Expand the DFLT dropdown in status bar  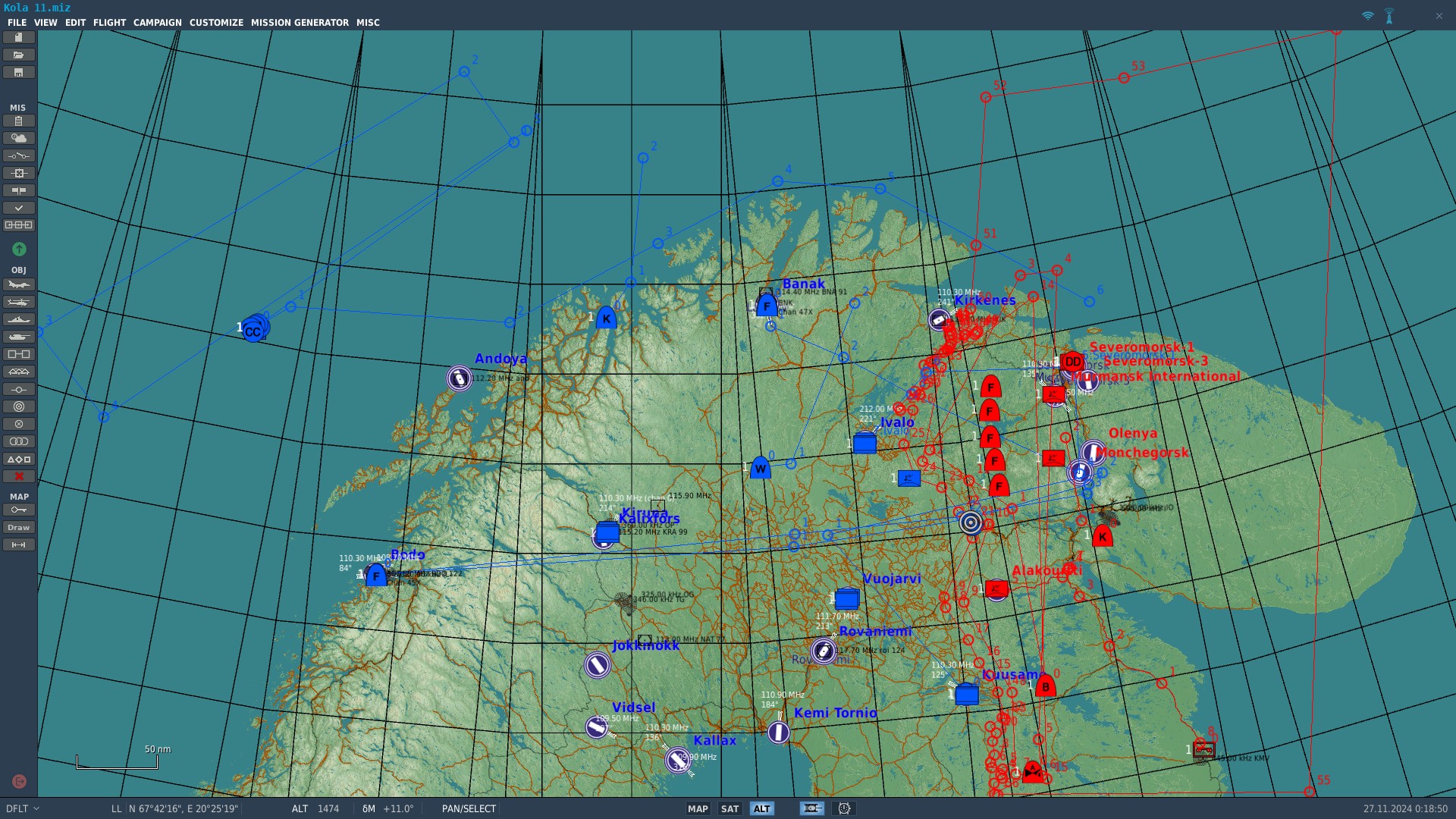pyautogui.click(x=23, y=808)
